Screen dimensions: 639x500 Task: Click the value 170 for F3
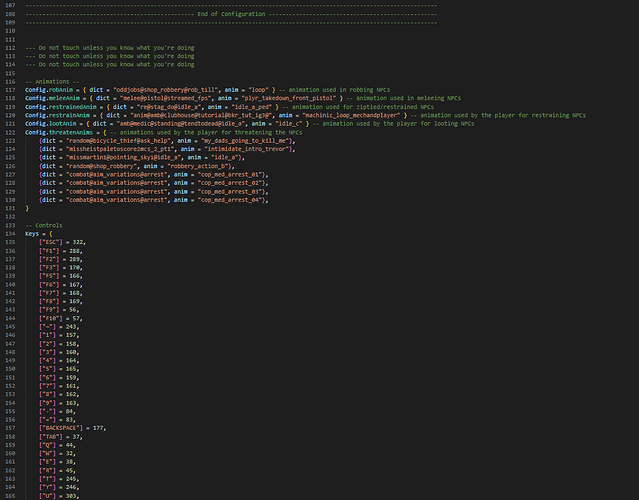(74, 268)
